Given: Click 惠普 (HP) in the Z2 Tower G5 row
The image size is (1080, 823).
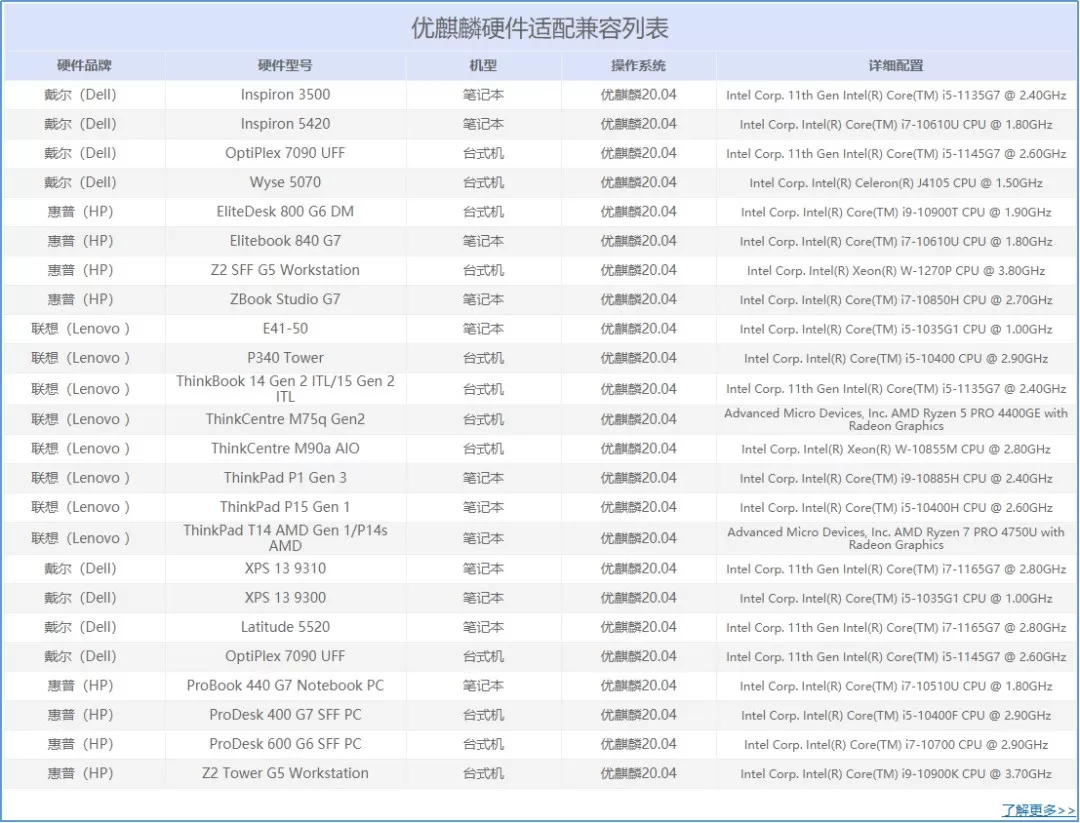Looking at the screenshot, I should 81,773.
